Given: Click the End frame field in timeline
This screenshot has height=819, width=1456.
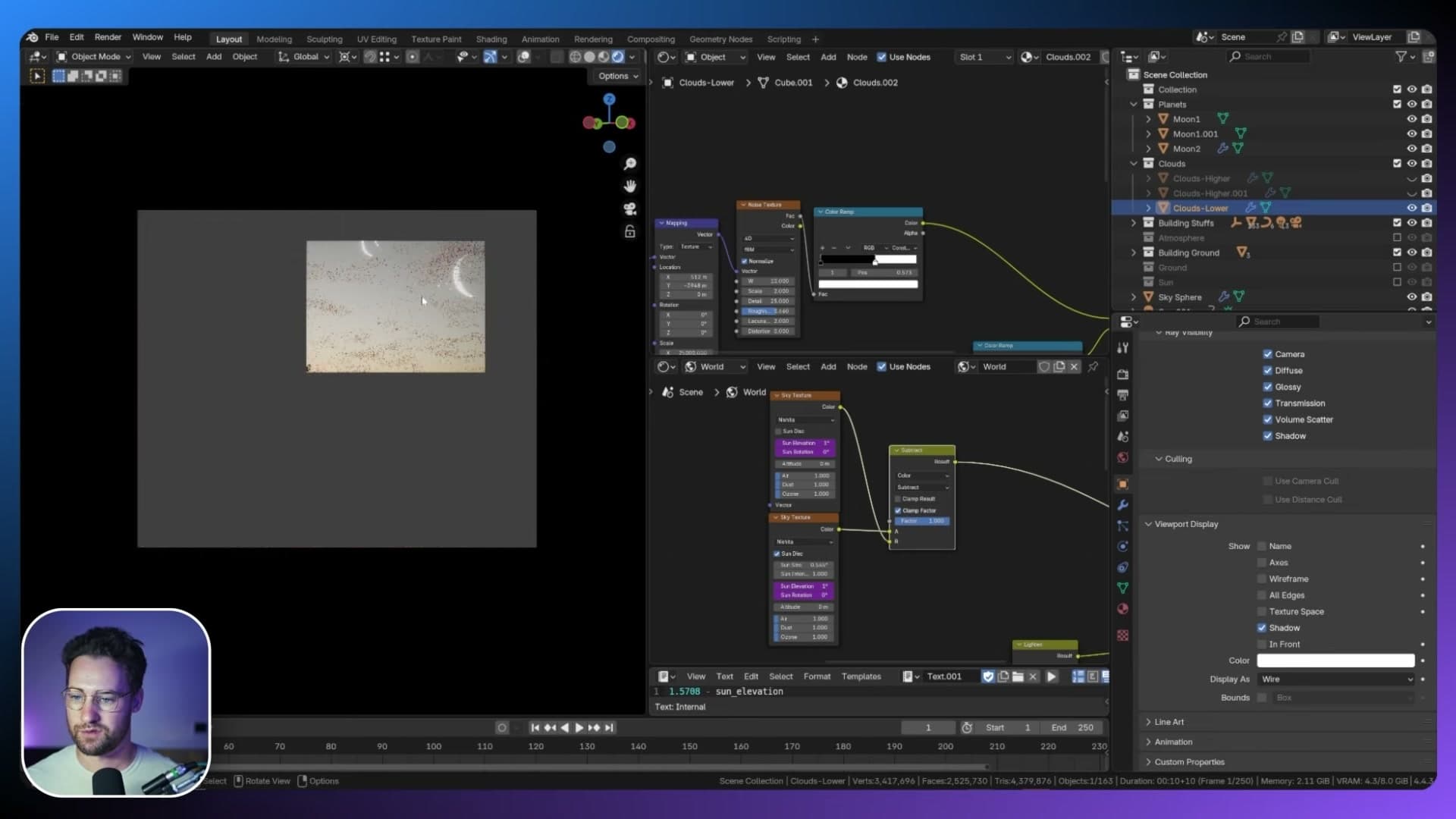Looking at the screenshot, I should point(1072,728).
